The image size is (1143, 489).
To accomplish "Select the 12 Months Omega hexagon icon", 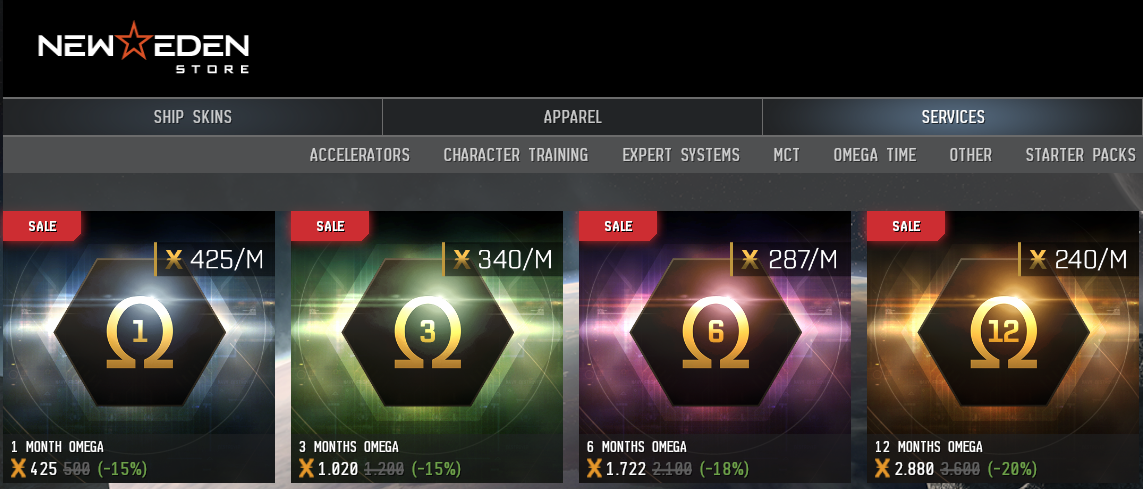I will click(1004, 332).
